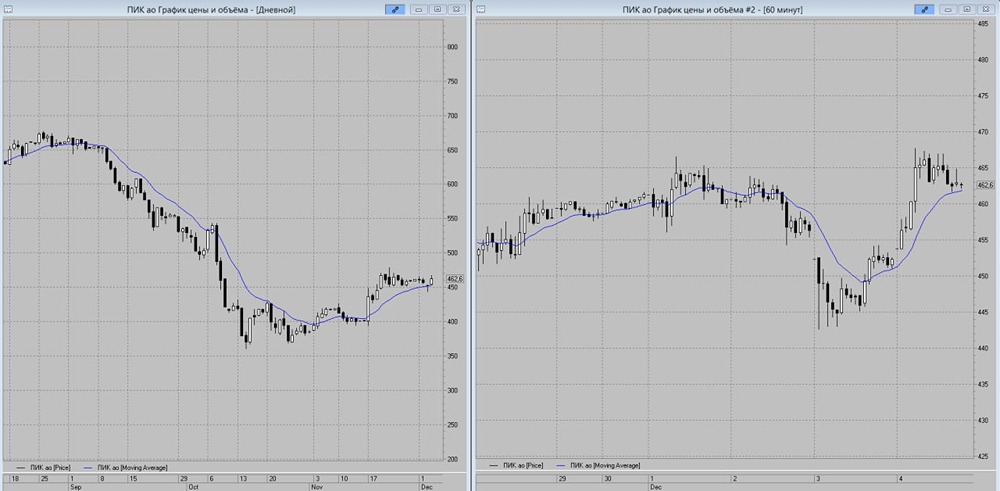Viewport: 1000px width, 491px height.
Task: Minimize the daily chart window
Action: coord(420,10)
